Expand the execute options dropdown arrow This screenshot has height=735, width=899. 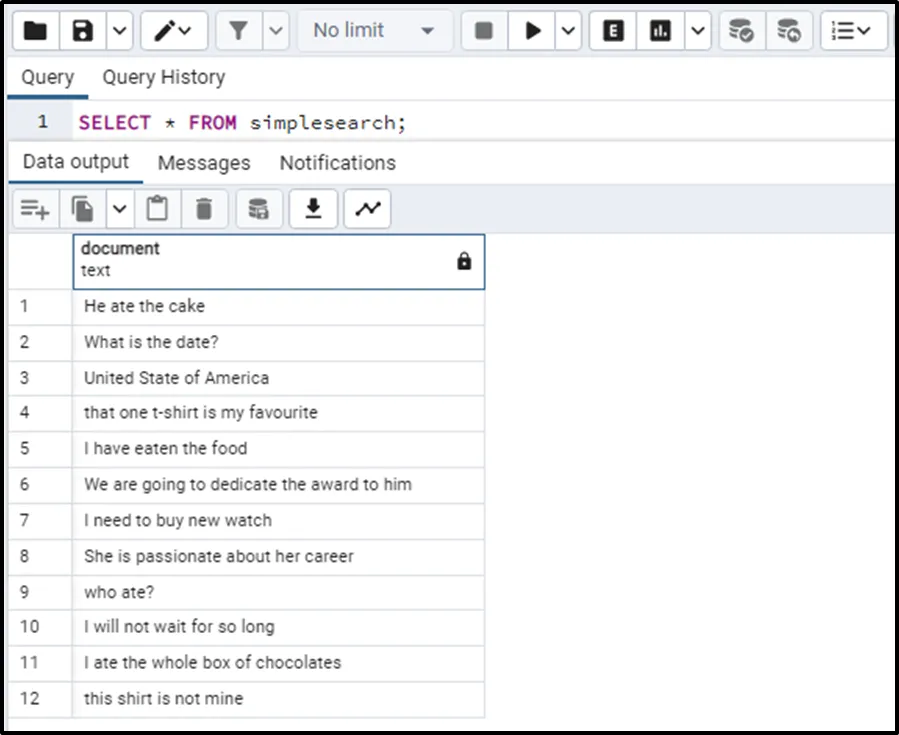tap(568, 31)
